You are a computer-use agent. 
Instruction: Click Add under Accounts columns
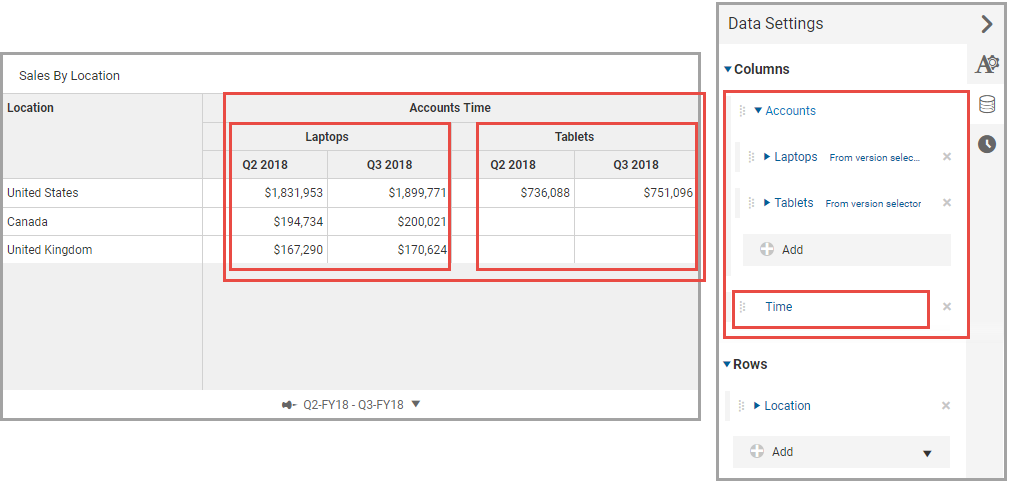[x=847, y=250]
